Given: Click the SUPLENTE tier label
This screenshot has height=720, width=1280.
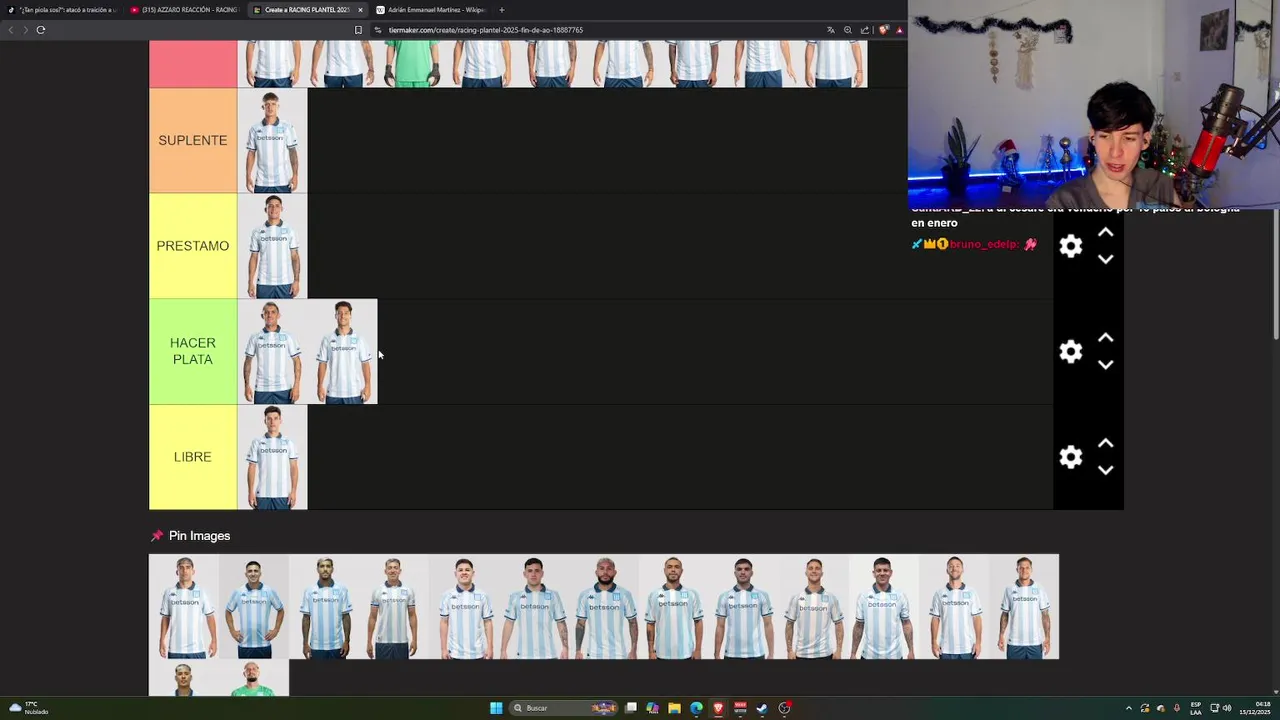Looking at the screenshot, I should pyautogui.click(x=193, y=140).
